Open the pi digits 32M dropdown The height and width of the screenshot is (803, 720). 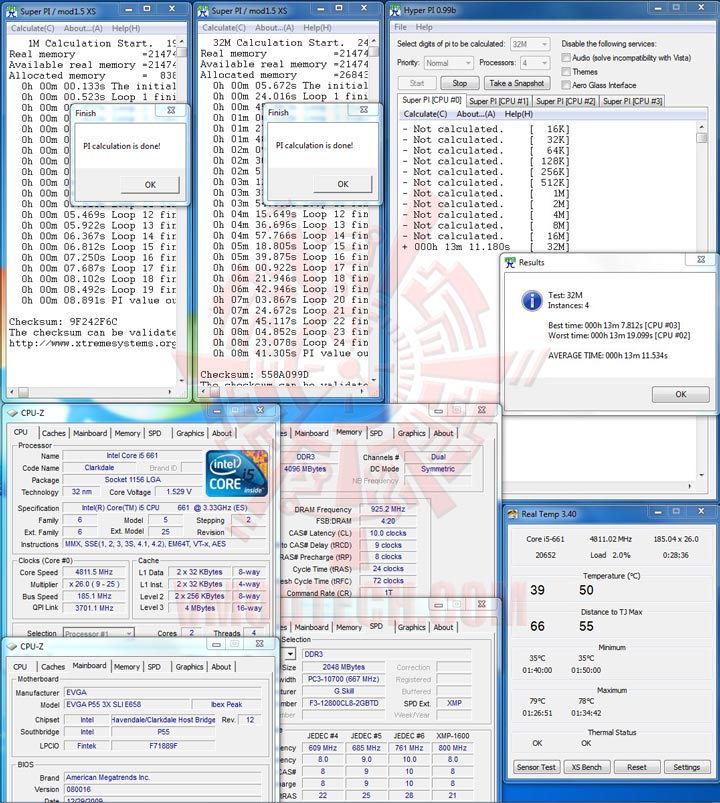[530, 44]
